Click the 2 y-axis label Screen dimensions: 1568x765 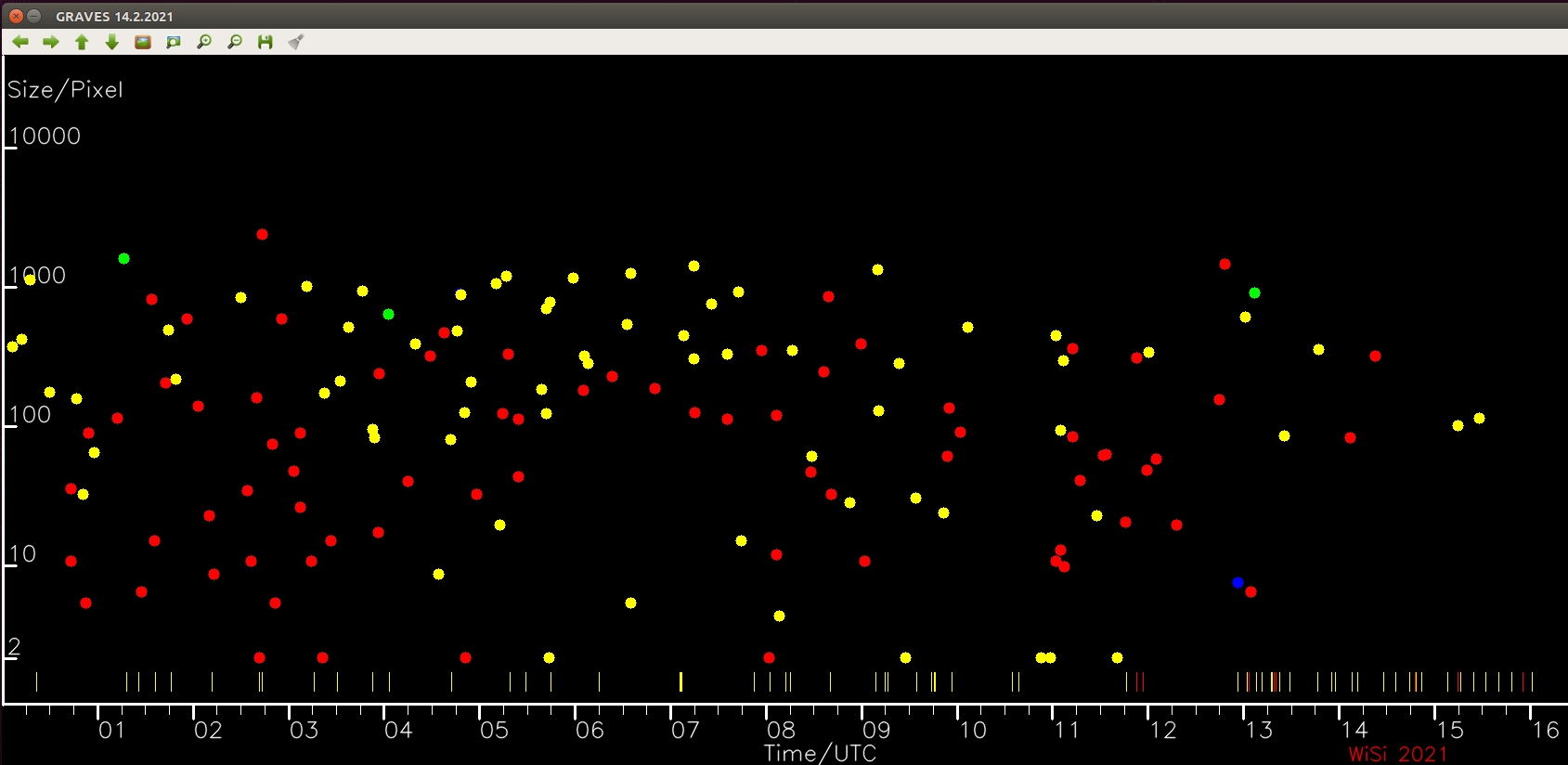[x=14, y=647]
